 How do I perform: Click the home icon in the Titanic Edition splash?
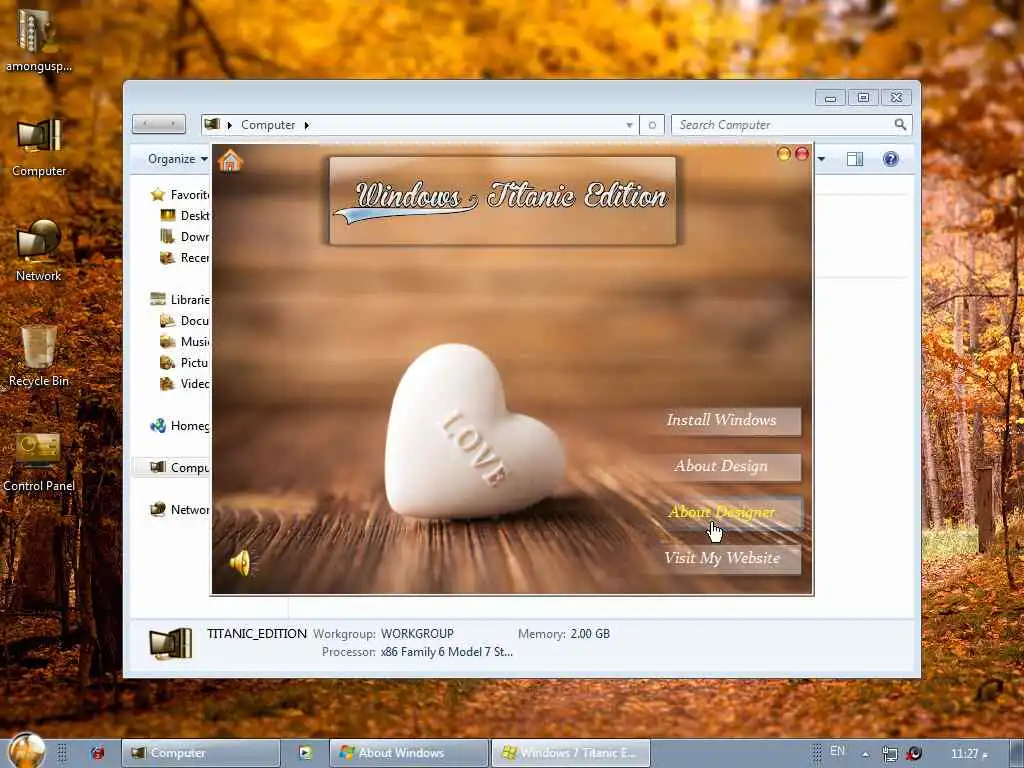click(230, 160)
